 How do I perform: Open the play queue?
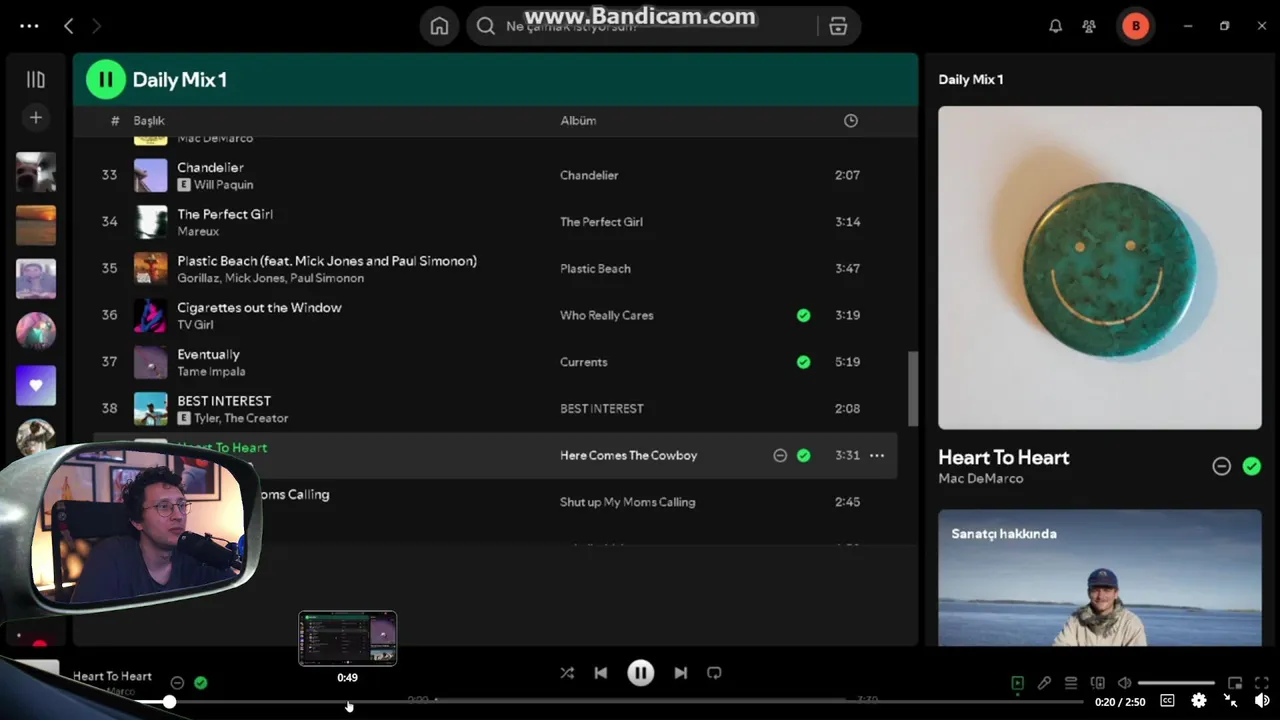1071,683
